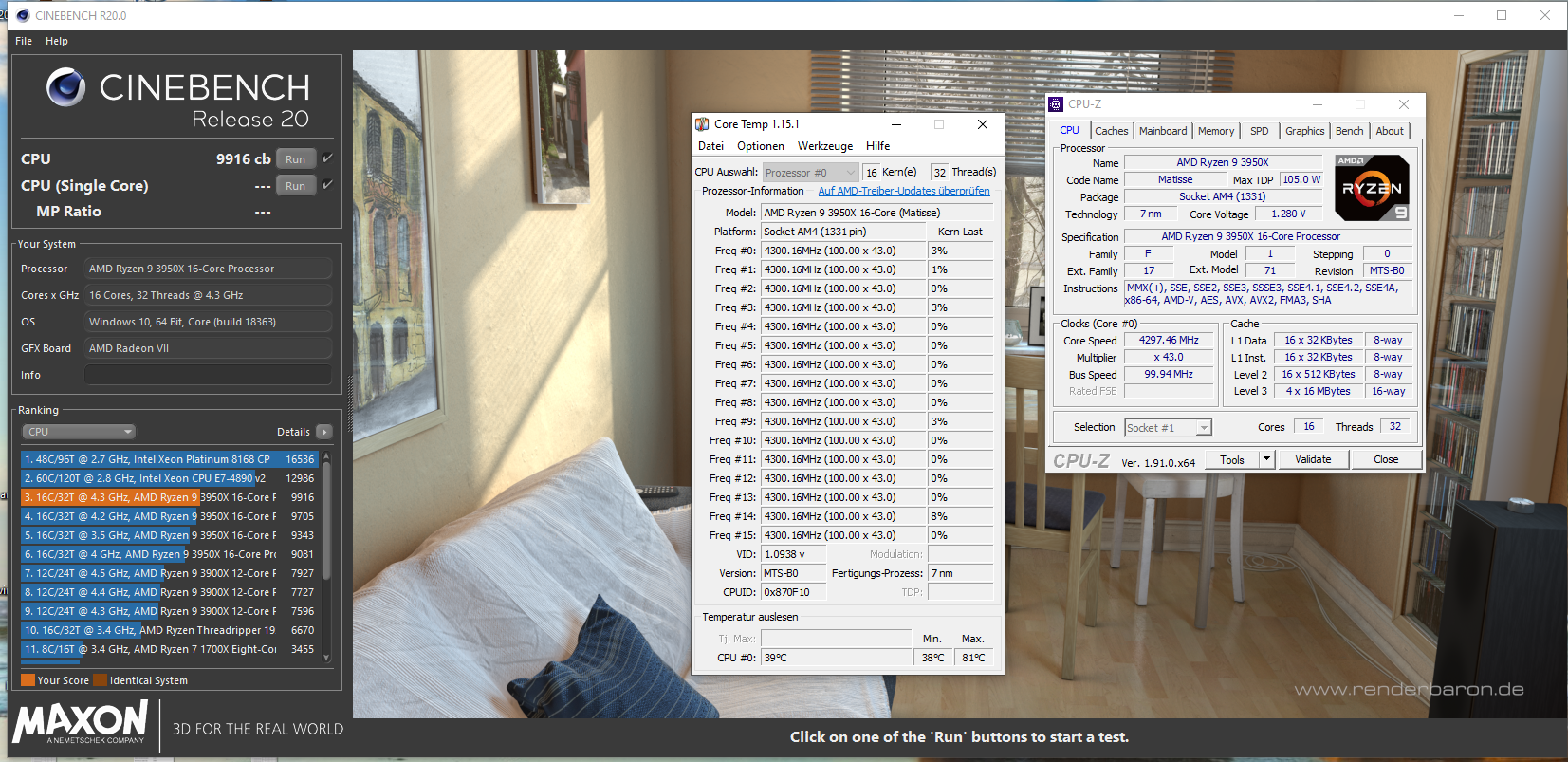Viewport: 1568px width, 762px height.
Task: Click the Cores x GHz field
Action: click(x=208, y=295)
